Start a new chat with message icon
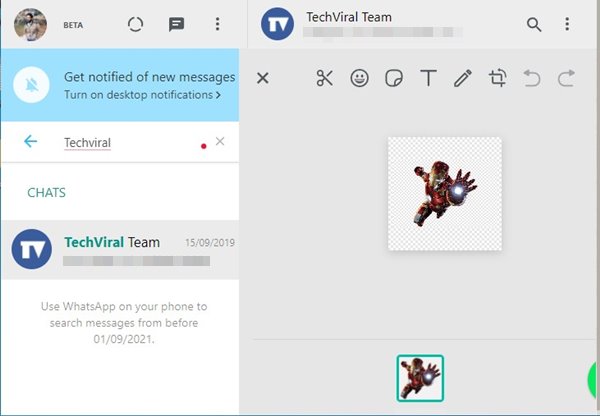This screenshot has width=600, height=416. coord(176,24)
